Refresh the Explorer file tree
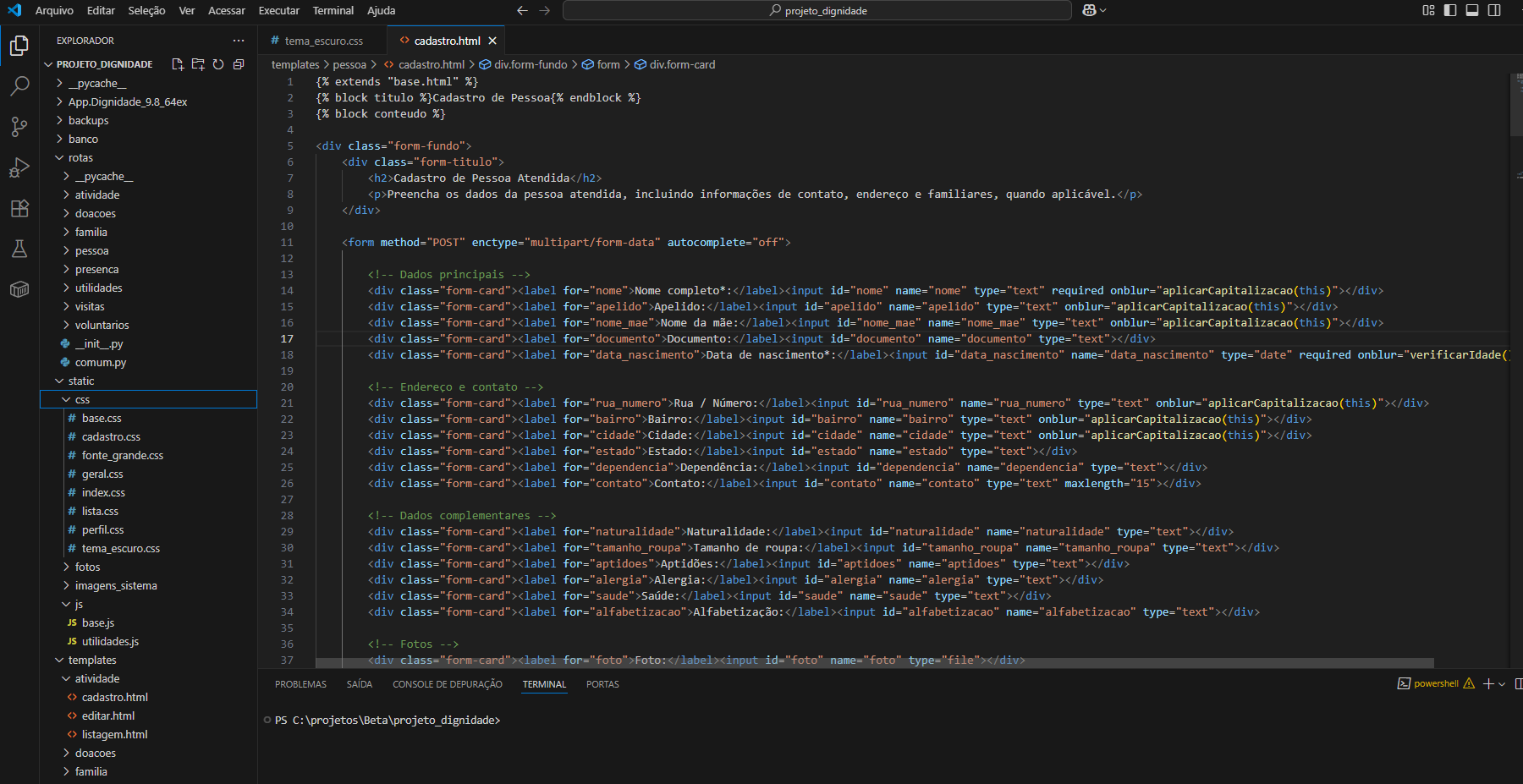The height and width of the screenshot is (784, 1523). click(218, 64)
